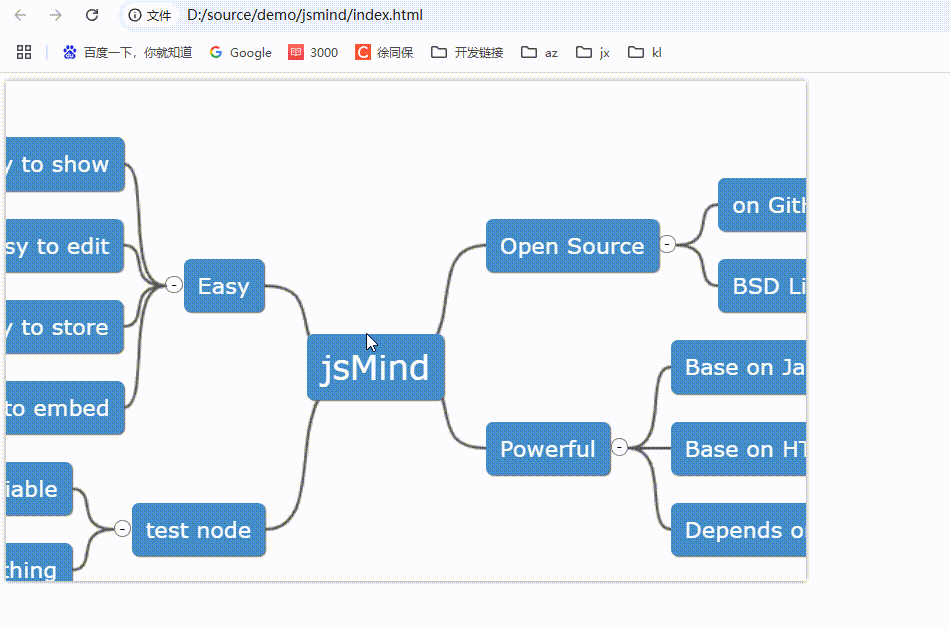Reload the page with the refresh icon
This screenshot has width=950, height=630.
[91, 15]
